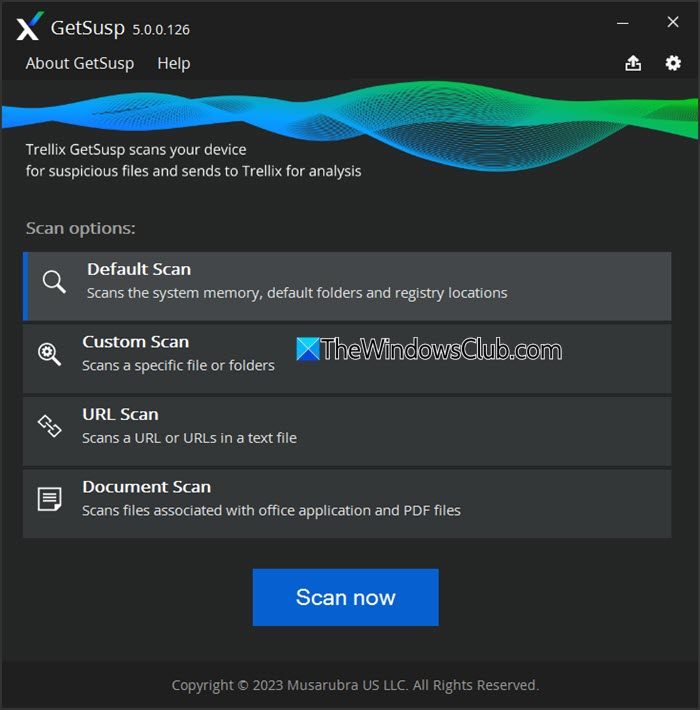The image size is (700, 710).
Task: Select the Document Scan title
Action: 147,487
